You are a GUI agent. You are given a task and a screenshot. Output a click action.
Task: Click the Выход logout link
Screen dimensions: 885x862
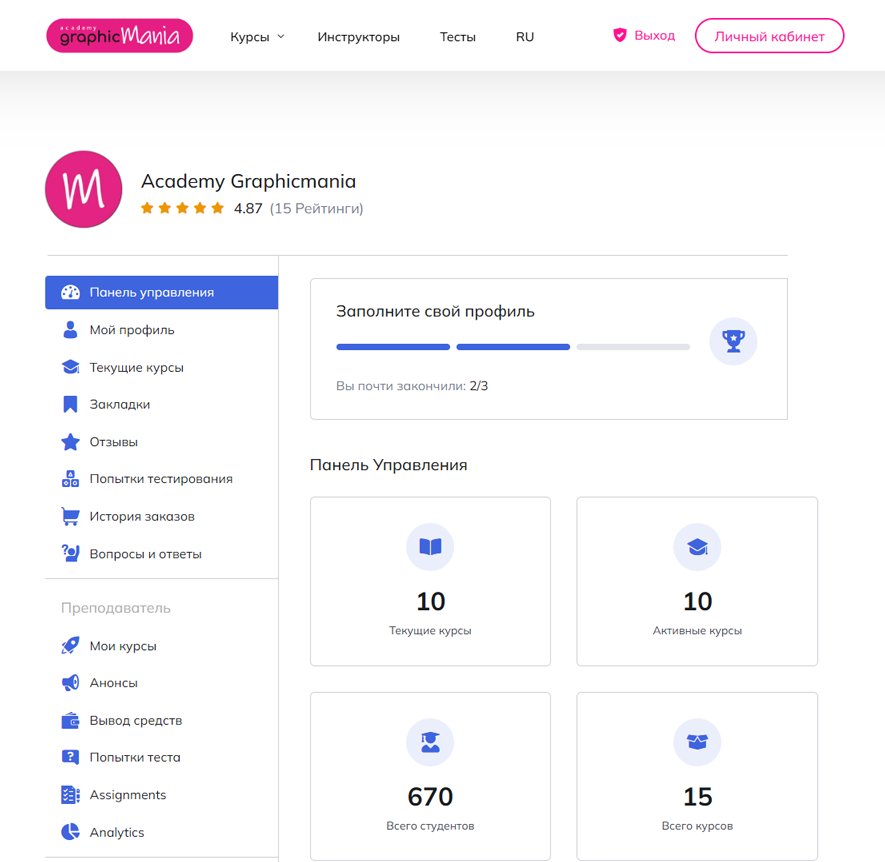(x=644, y=35)
